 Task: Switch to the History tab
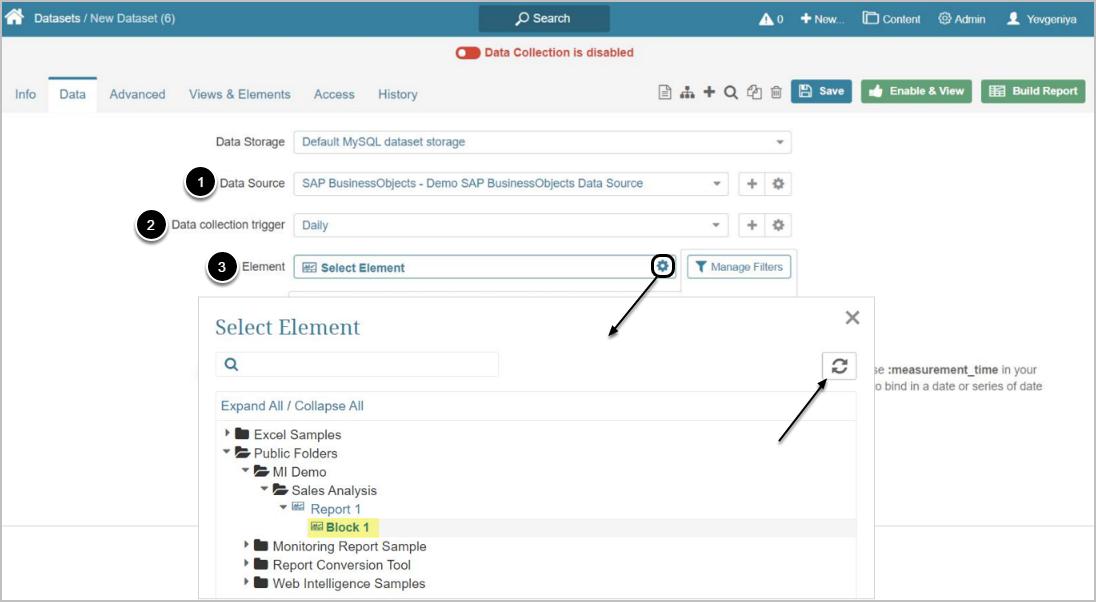(398, 94)
